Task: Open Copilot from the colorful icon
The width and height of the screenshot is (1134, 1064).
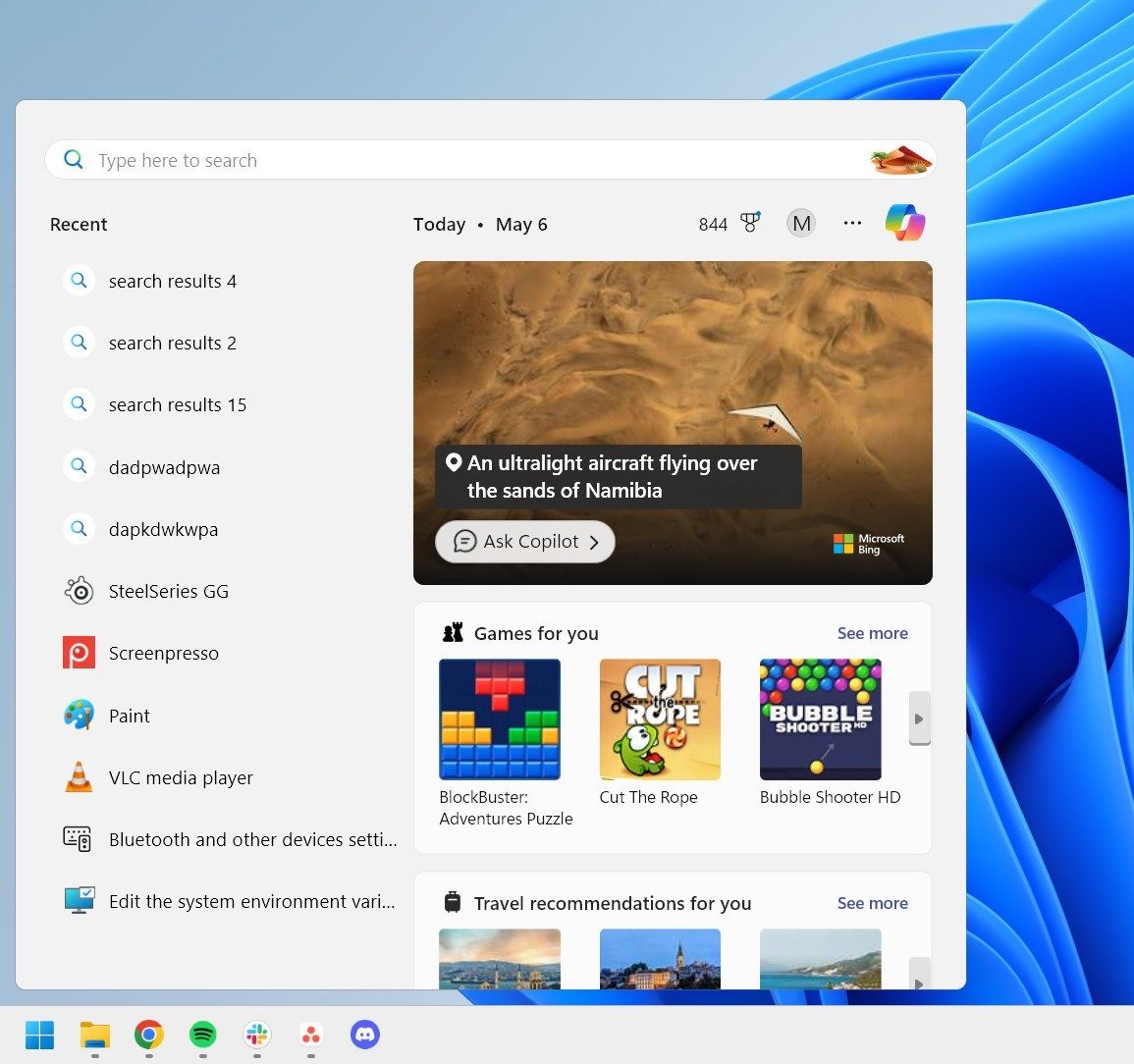Action: [x=904, y=222]
